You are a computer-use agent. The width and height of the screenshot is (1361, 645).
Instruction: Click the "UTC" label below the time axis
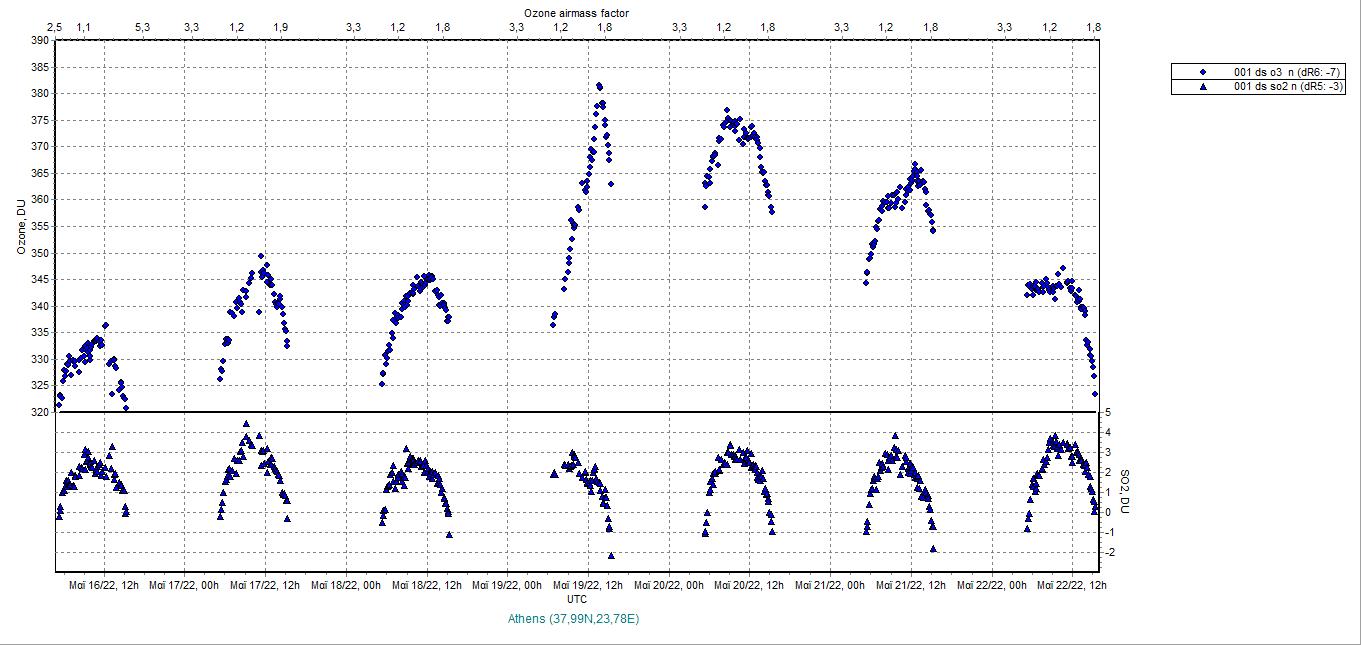[x=577, y=599]
